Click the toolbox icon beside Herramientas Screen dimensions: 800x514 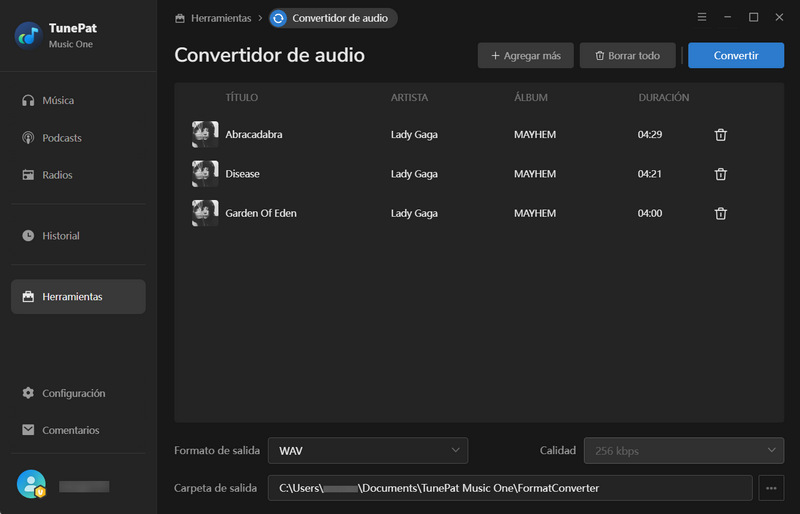click(28, 297)
